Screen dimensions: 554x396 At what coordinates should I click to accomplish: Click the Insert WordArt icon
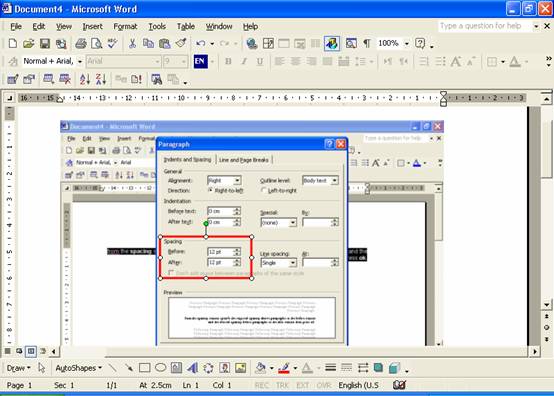tap(193, 368)
